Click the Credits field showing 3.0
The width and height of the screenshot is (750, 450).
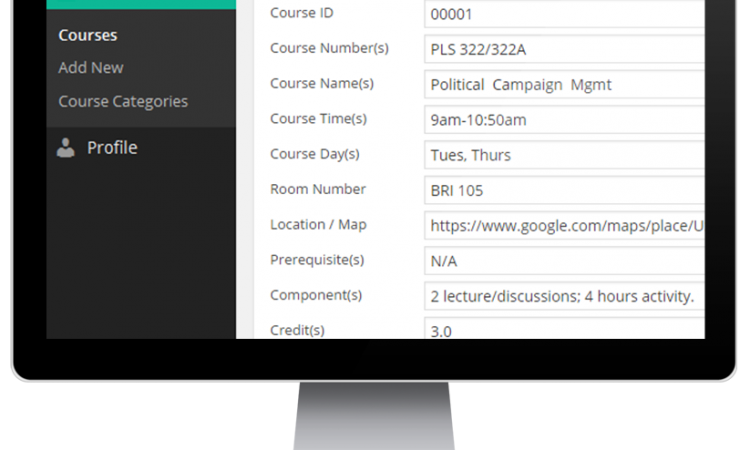tap(564, 329)
